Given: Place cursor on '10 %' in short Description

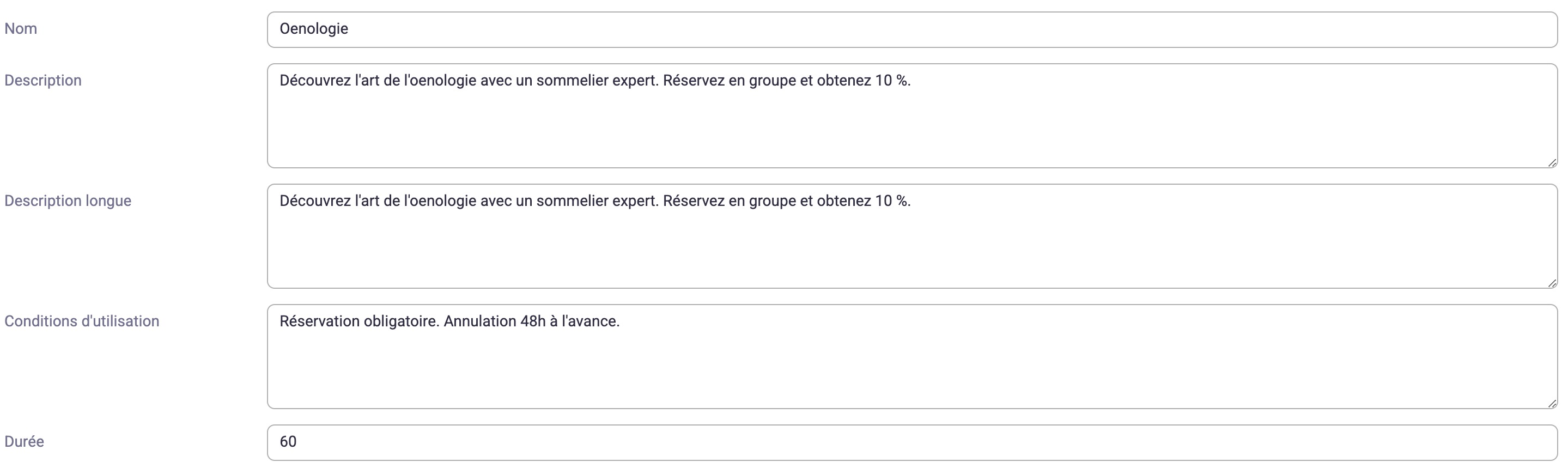Looking at the screenshot, I should [x=891, y=80].
